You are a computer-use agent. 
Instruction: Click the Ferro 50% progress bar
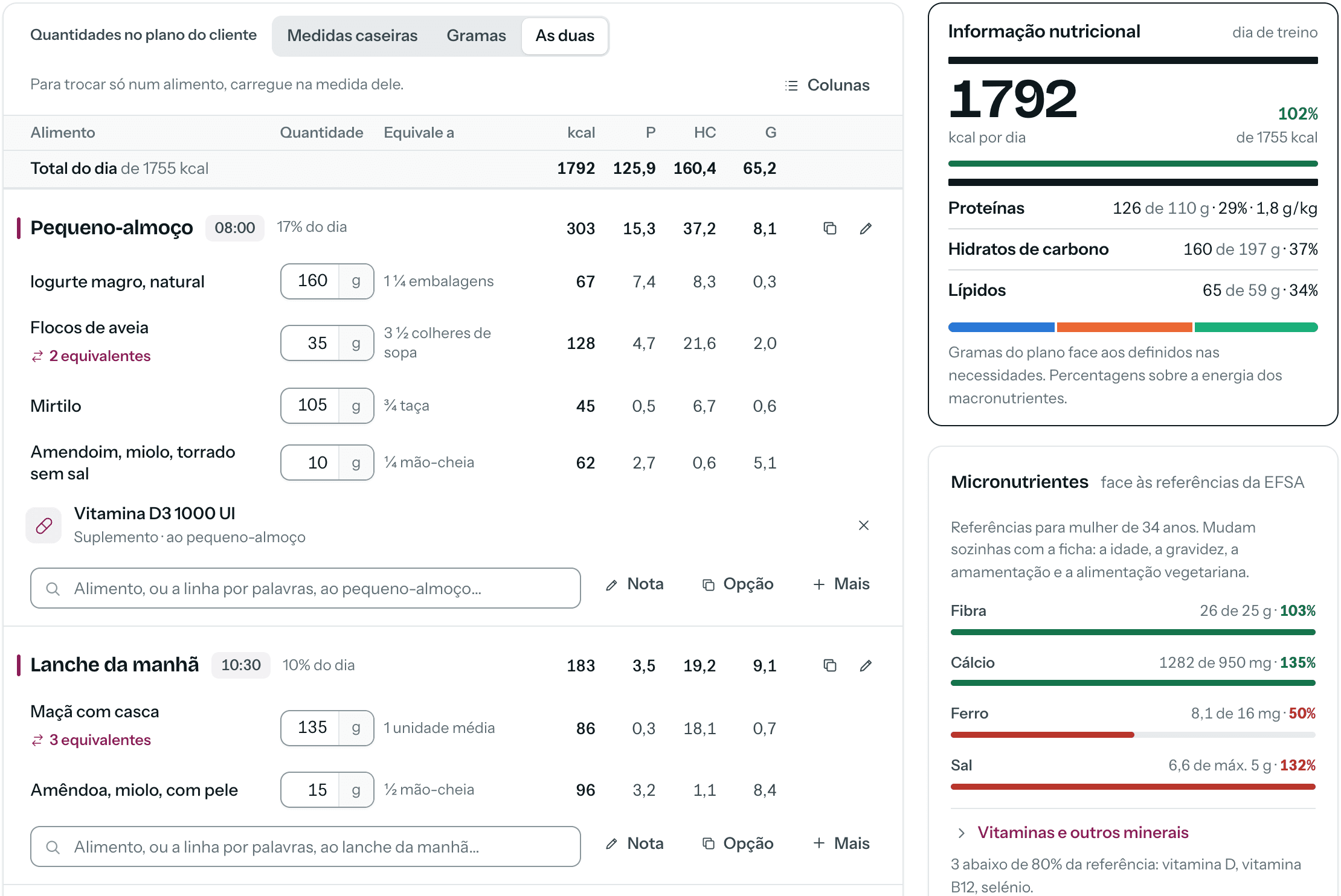click(x=1133, y=735)
